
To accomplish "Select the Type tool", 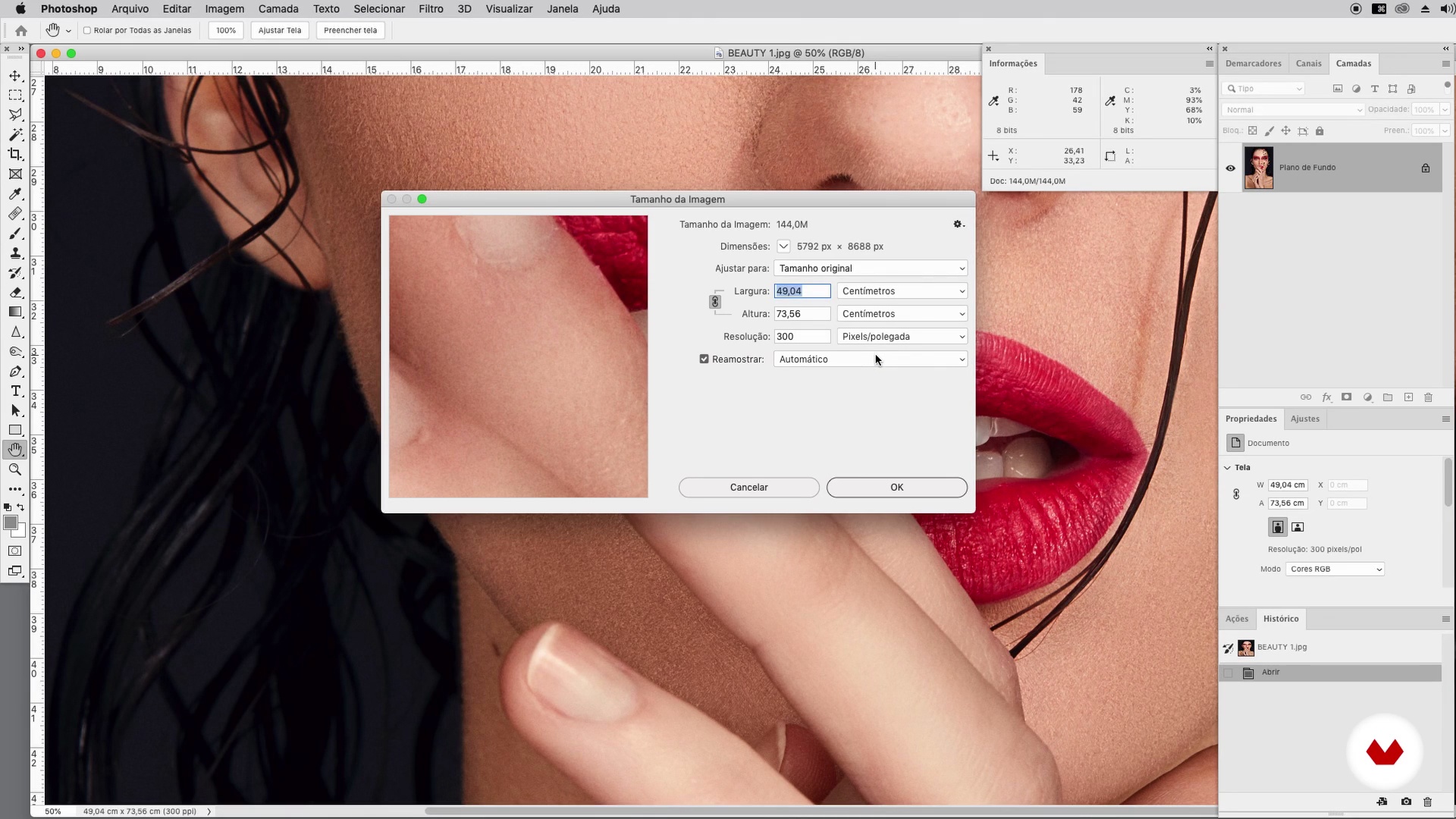I will [x=15, y=391].
